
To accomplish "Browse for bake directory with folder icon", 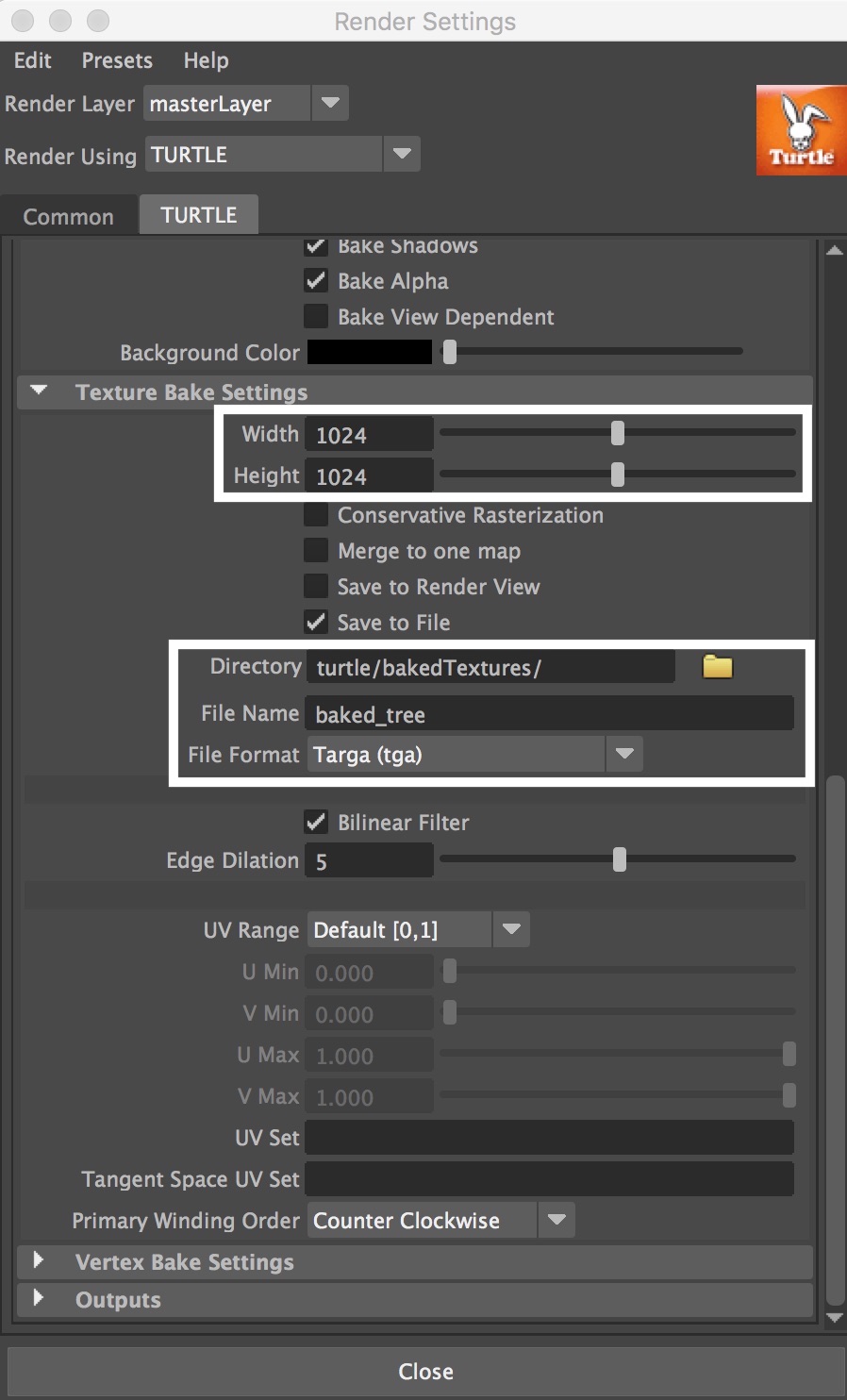I will (718, 667).
